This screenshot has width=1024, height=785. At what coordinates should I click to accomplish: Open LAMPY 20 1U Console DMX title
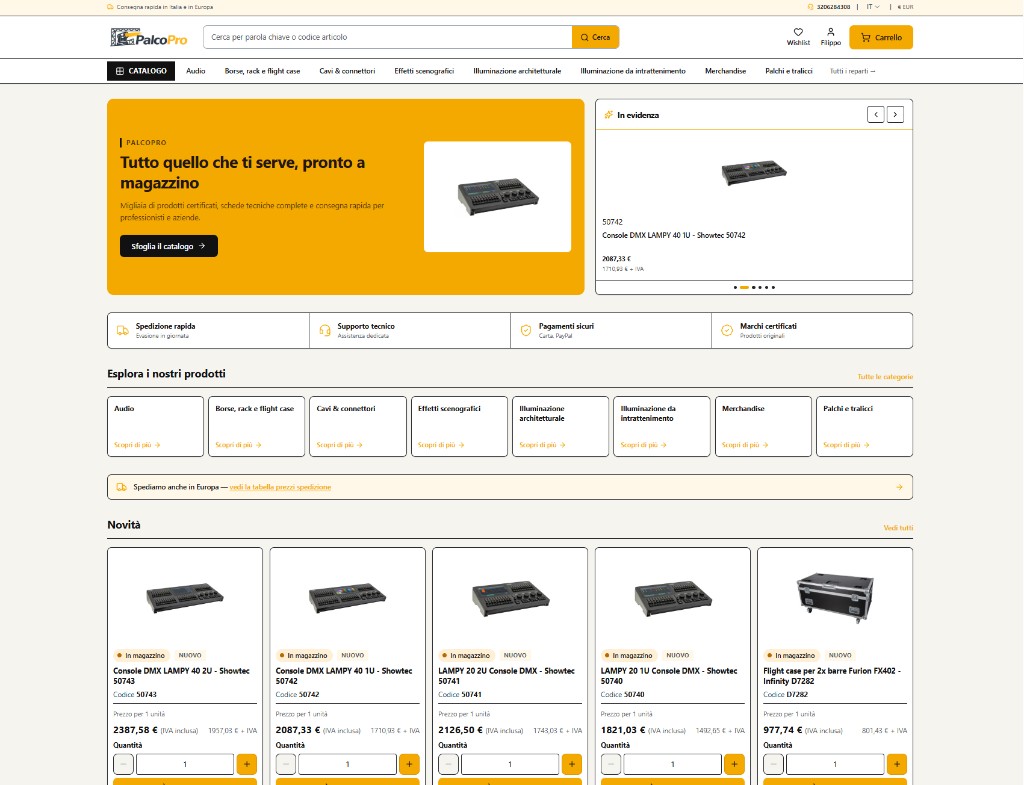(669, 675)
